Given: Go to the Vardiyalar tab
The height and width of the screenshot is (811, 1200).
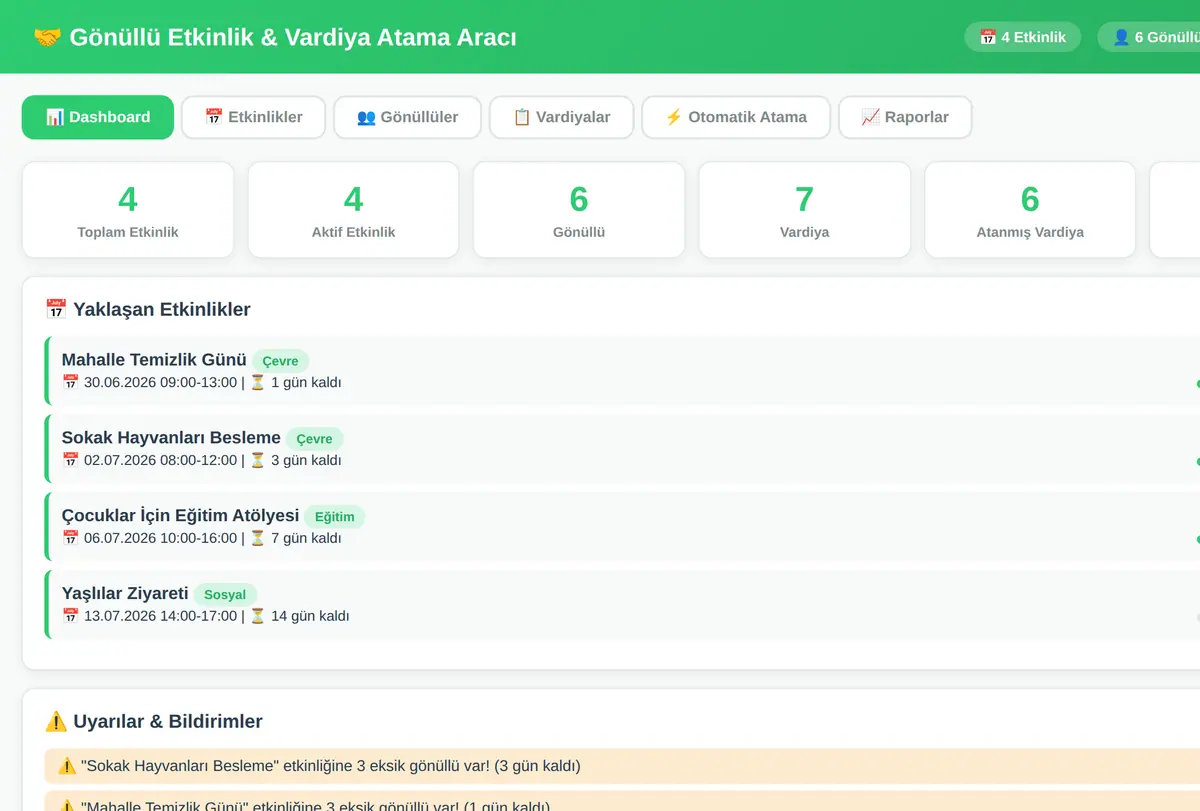Looking at the screenshot, I should [x=562, y=117].
